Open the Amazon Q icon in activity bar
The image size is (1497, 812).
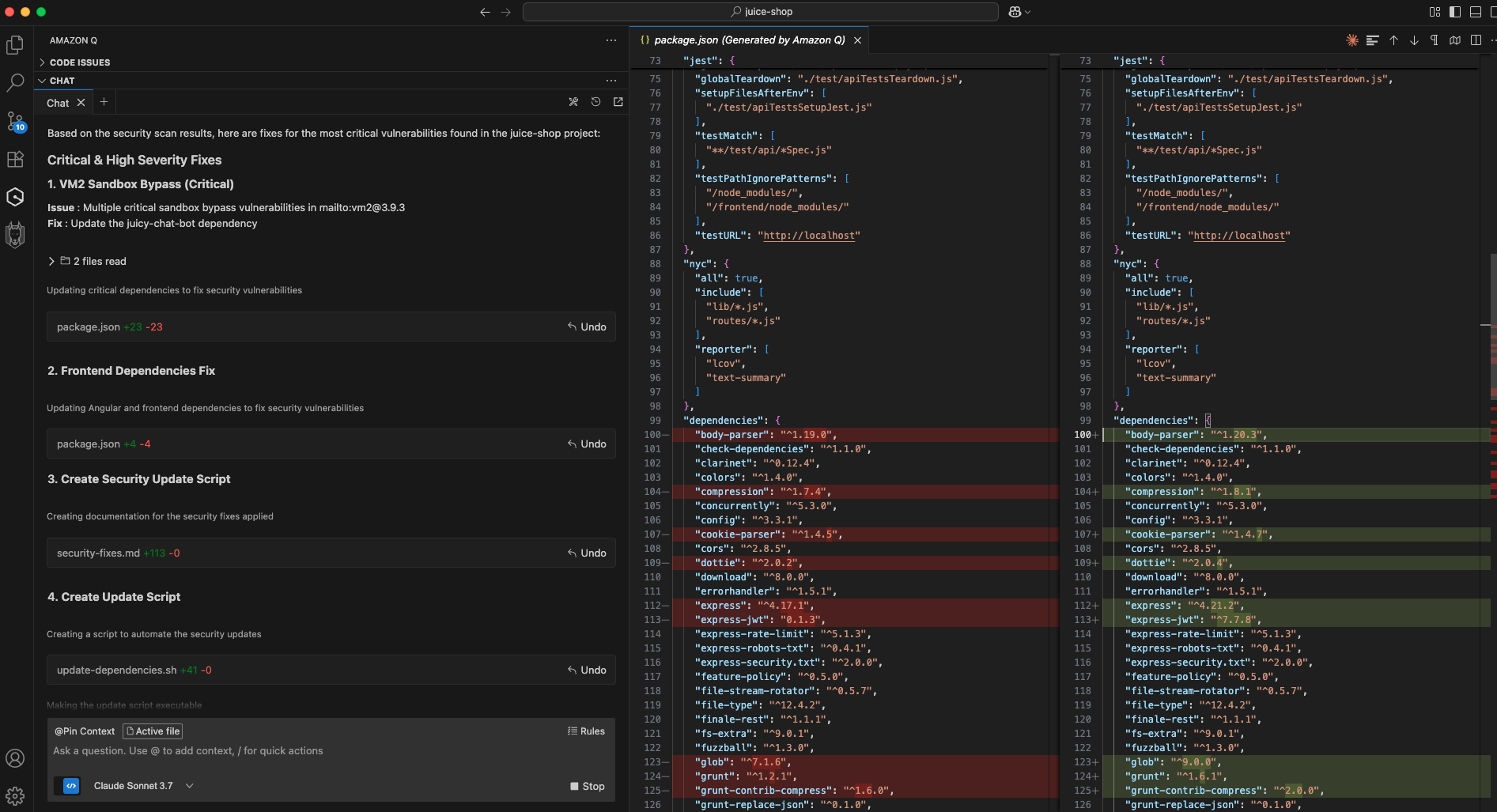15,197
